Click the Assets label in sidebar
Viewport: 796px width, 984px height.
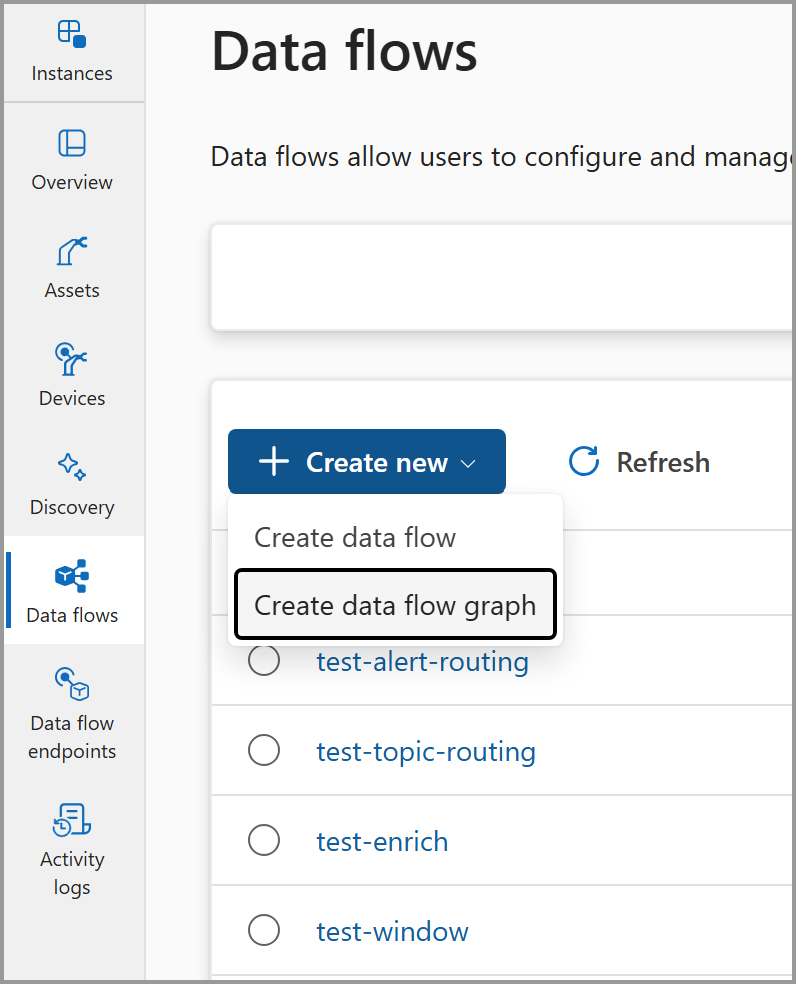(72, 291)
